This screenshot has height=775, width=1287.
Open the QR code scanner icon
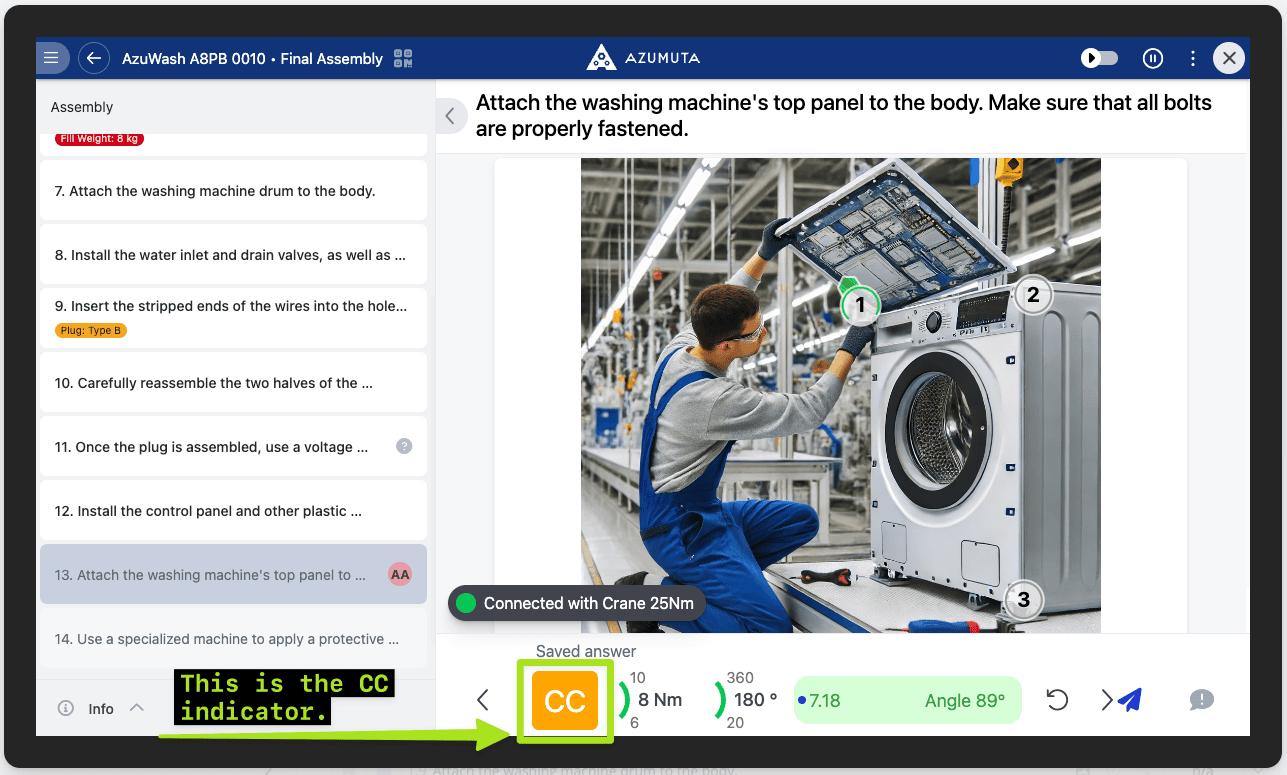pos(403,58)
